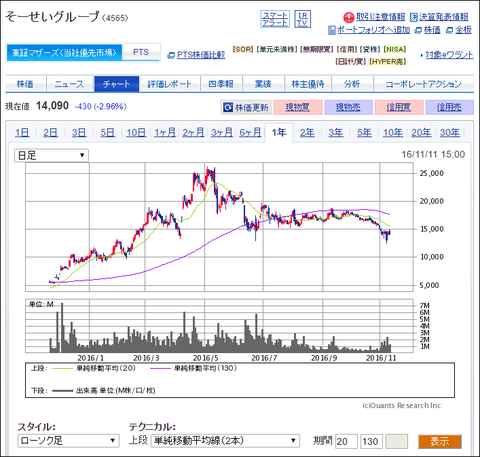This screenshot has height=457, width=480.
Task: Select 東証マザーズ market tab
Action: 64,53
